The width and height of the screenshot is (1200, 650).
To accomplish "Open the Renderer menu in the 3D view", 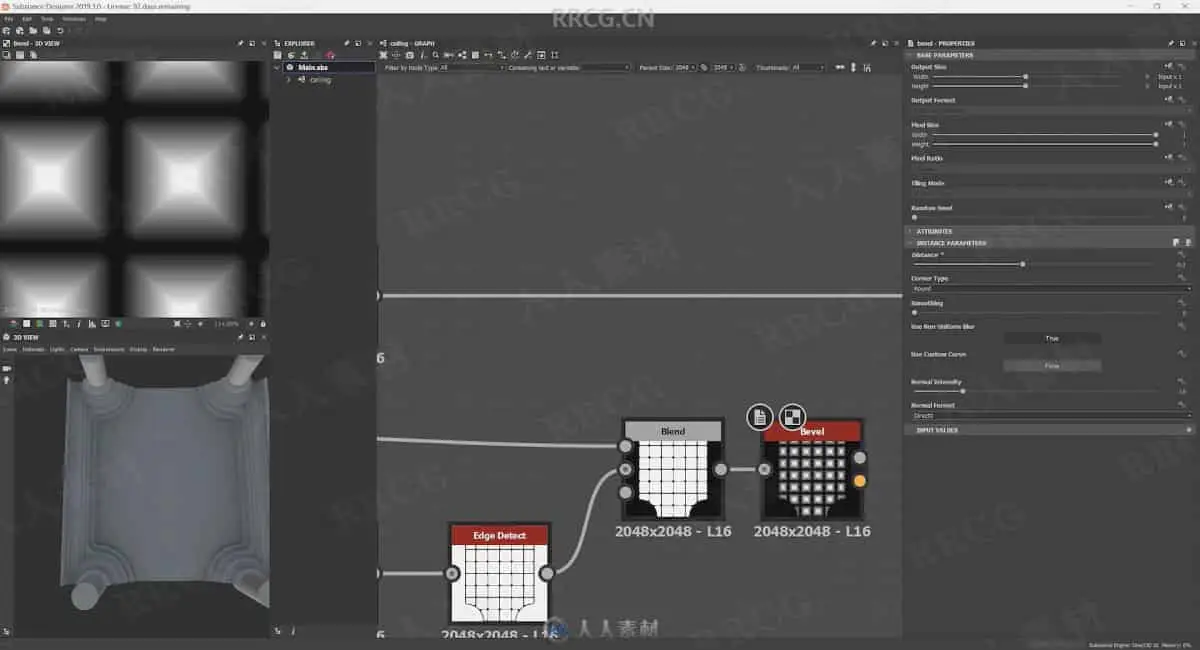I will tap(163, 349).
